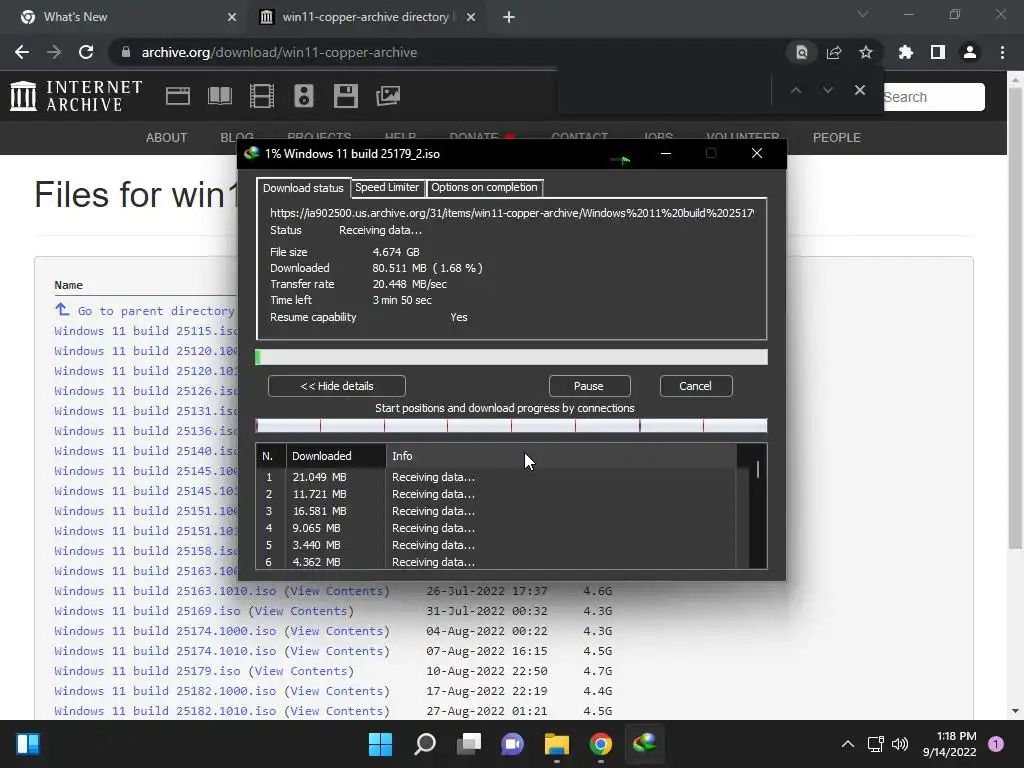
Task: Open the Software (floppy disk) icon
Action: (x=345, y=96)
